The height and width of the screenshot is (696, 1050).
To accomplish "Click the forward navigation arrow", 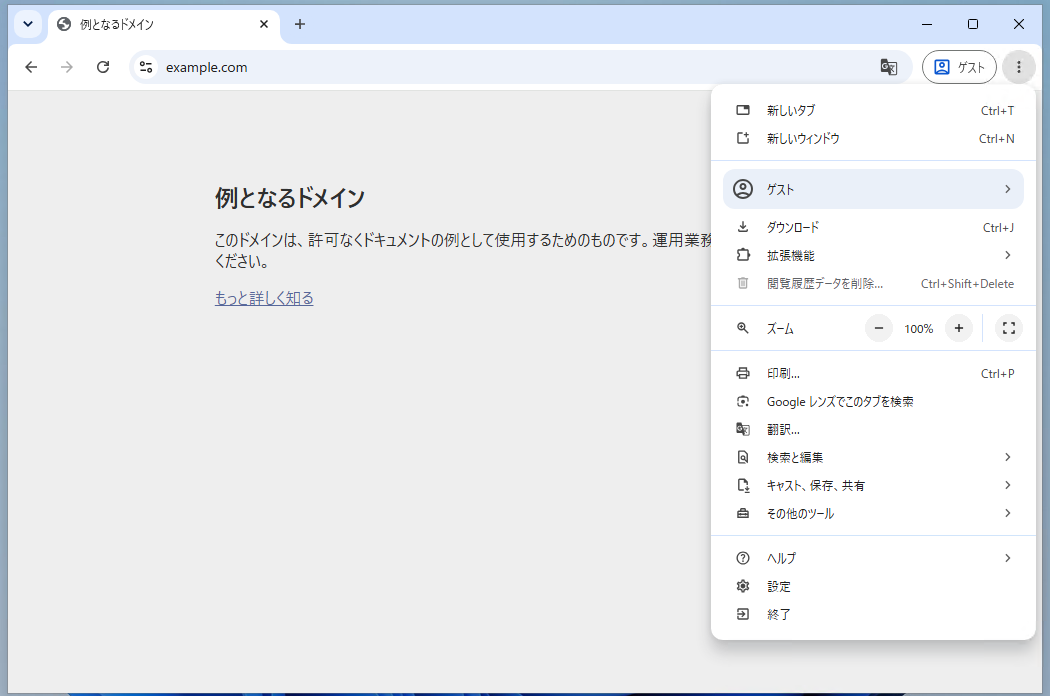I will (x=66, y=67).
